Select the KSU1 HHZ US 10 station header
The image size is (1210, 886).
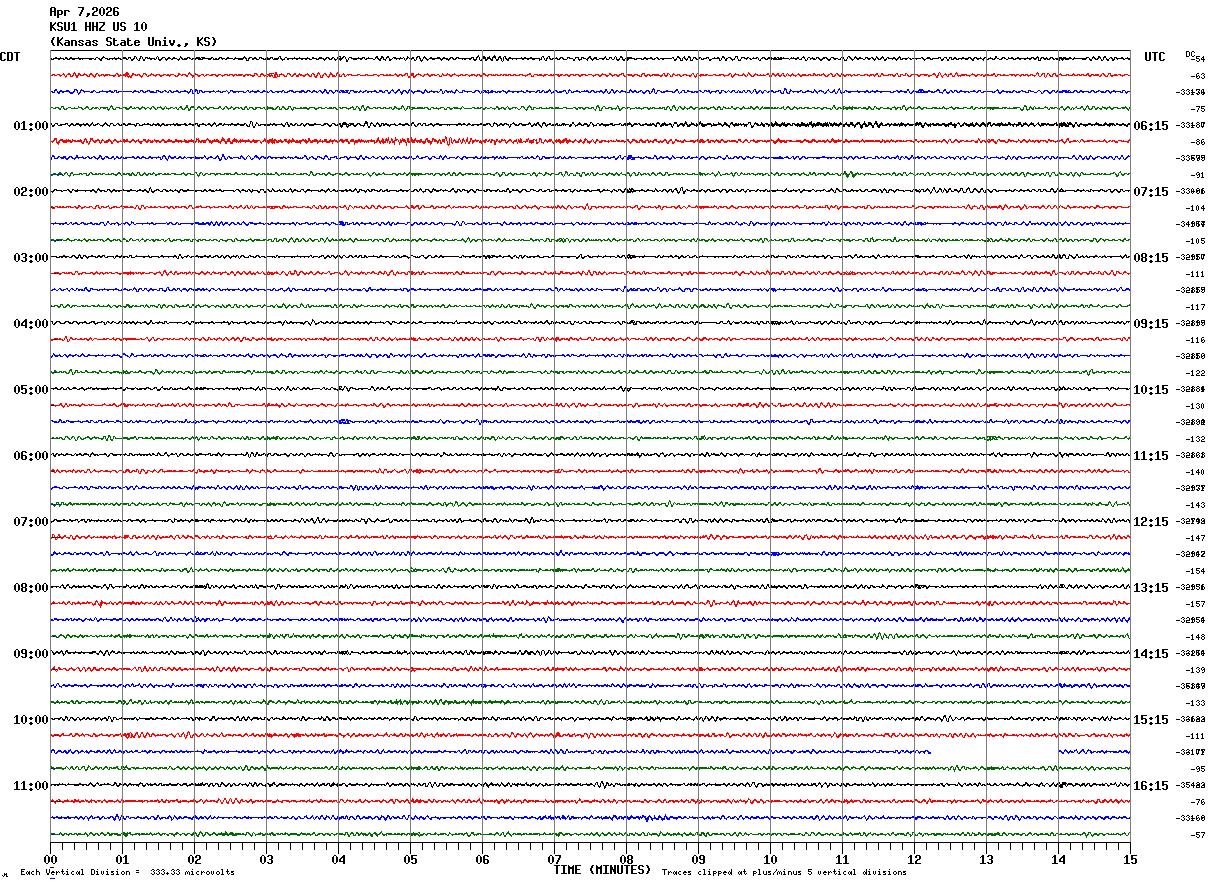[x=98, y=27]
